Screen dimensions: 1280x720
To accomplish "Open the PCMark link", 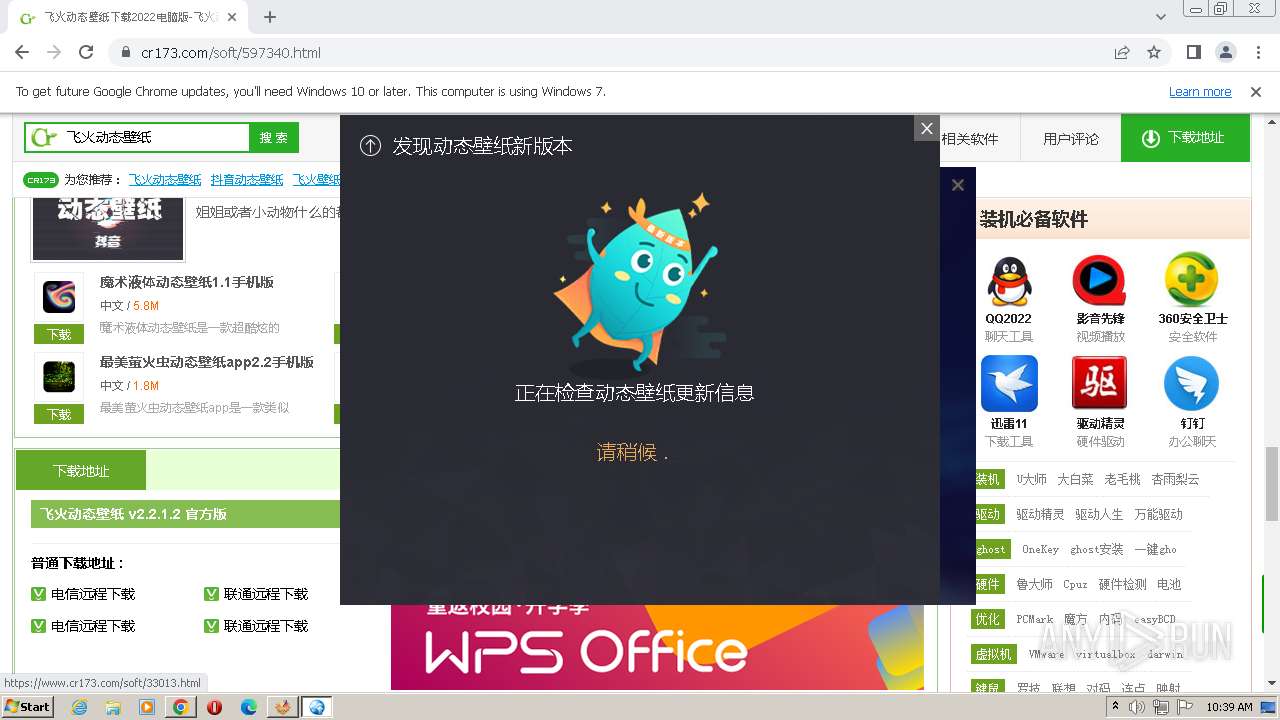I will click(x=1035, y=619).
